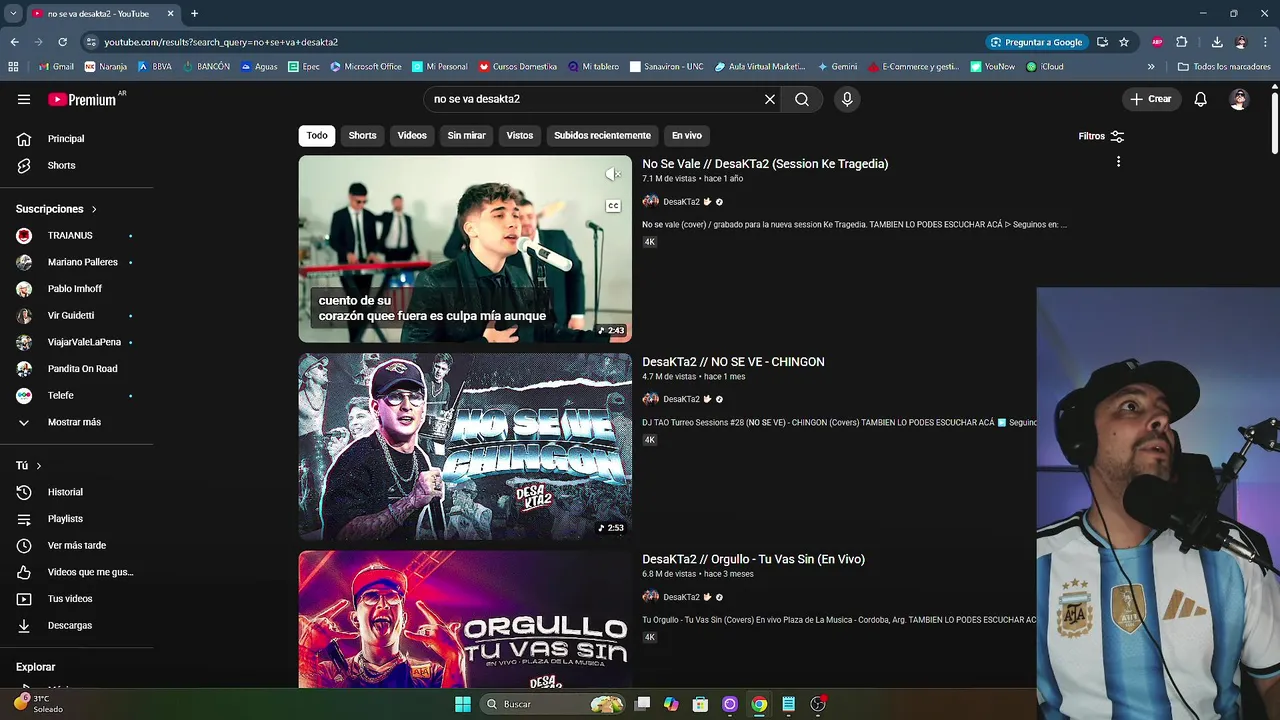Image resolution: width=1280 pixels, height=720 pixels.
Task: Open the Todos los marcadores folder
Action: (1225, 67)
